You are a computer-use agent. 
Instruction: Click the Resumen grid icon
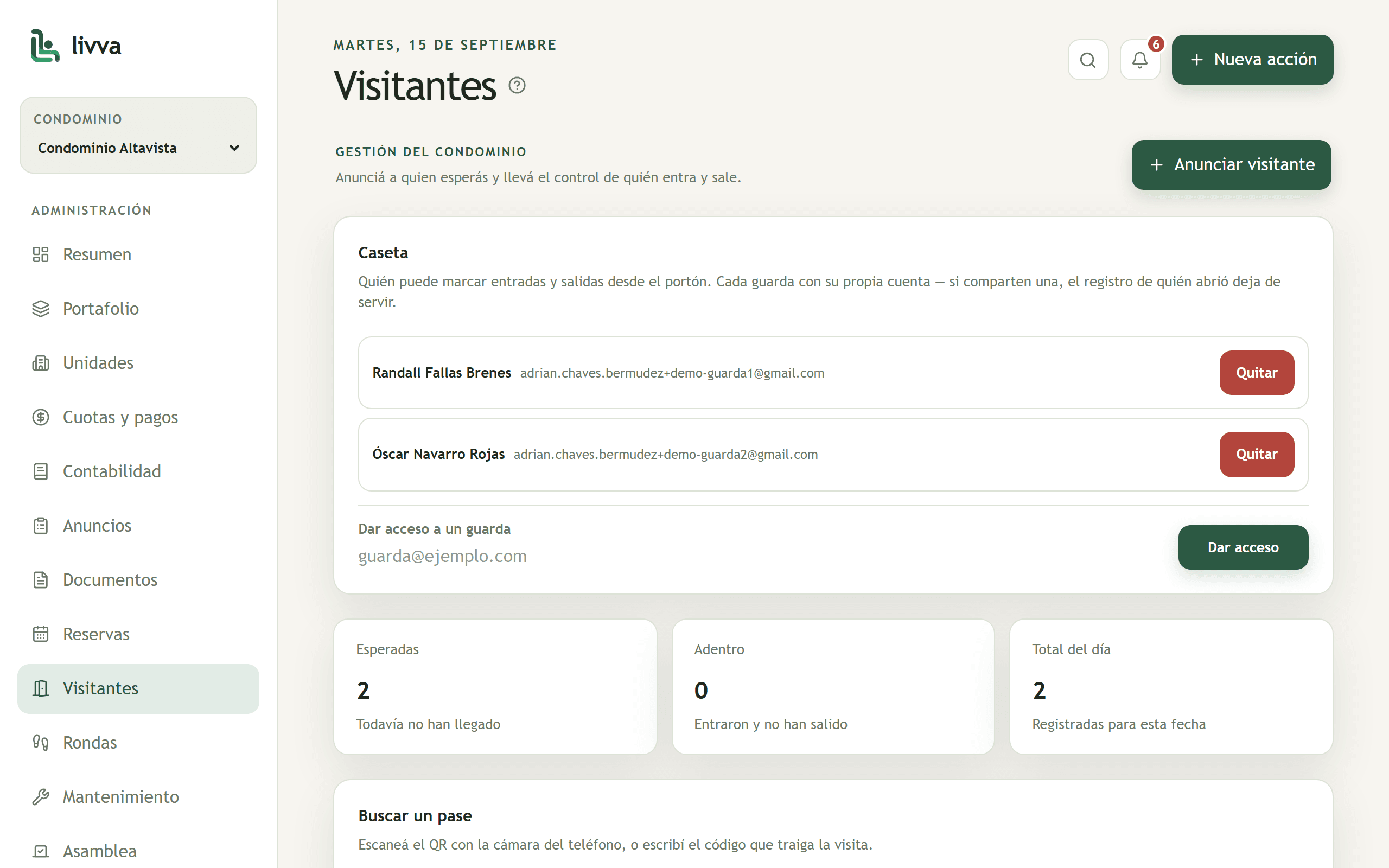[x=41, y=254]
